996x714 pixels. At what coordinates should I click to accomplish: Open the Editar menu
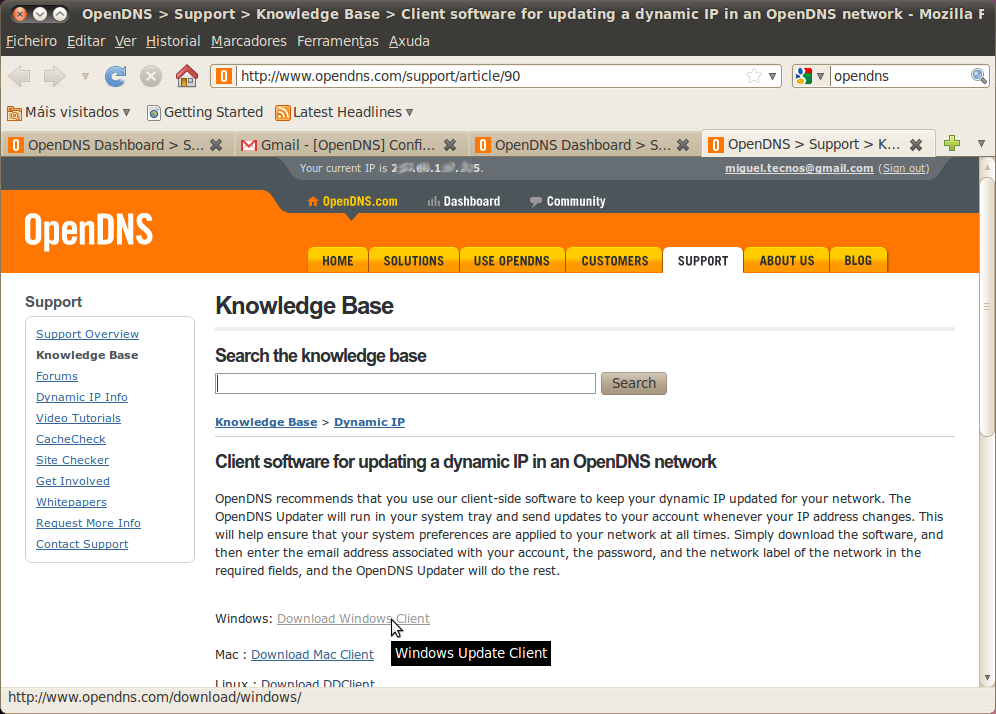coord(86,41)
